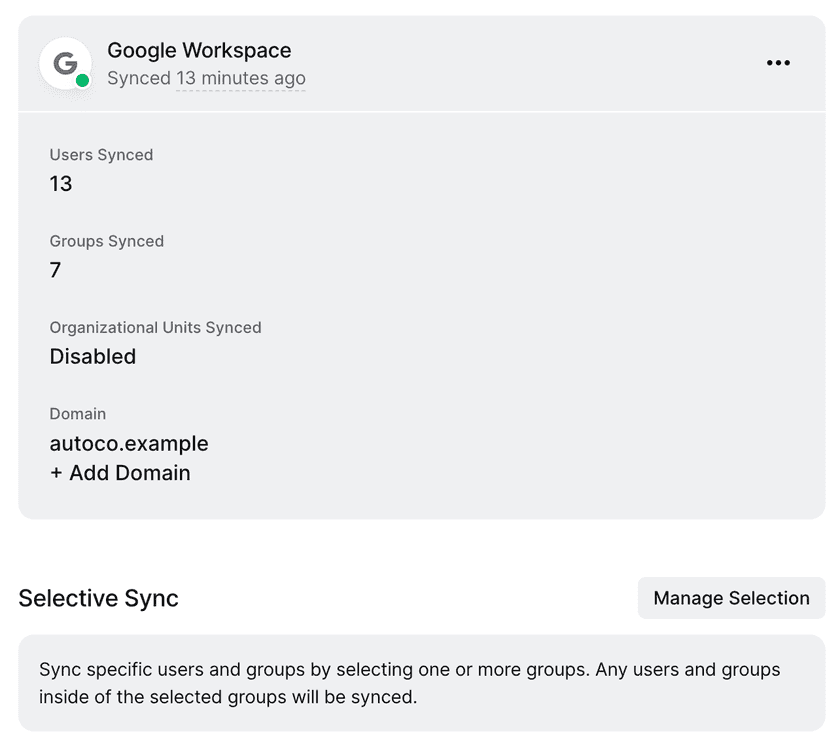Click the 'inside of the selected groups' text line
Screen dimensions: 840x747
coord(227,697)
